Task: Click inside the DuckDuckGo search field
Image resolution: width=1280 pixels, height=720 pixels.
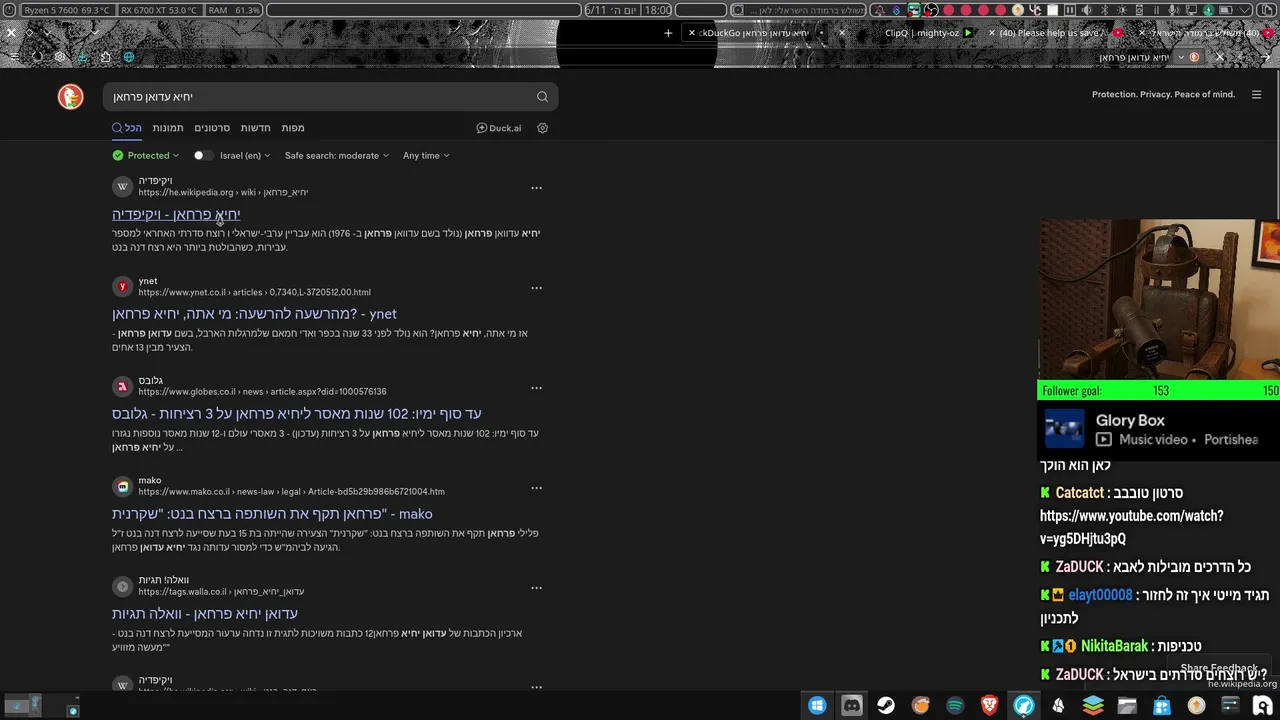Action: click(x=318, y=97)
